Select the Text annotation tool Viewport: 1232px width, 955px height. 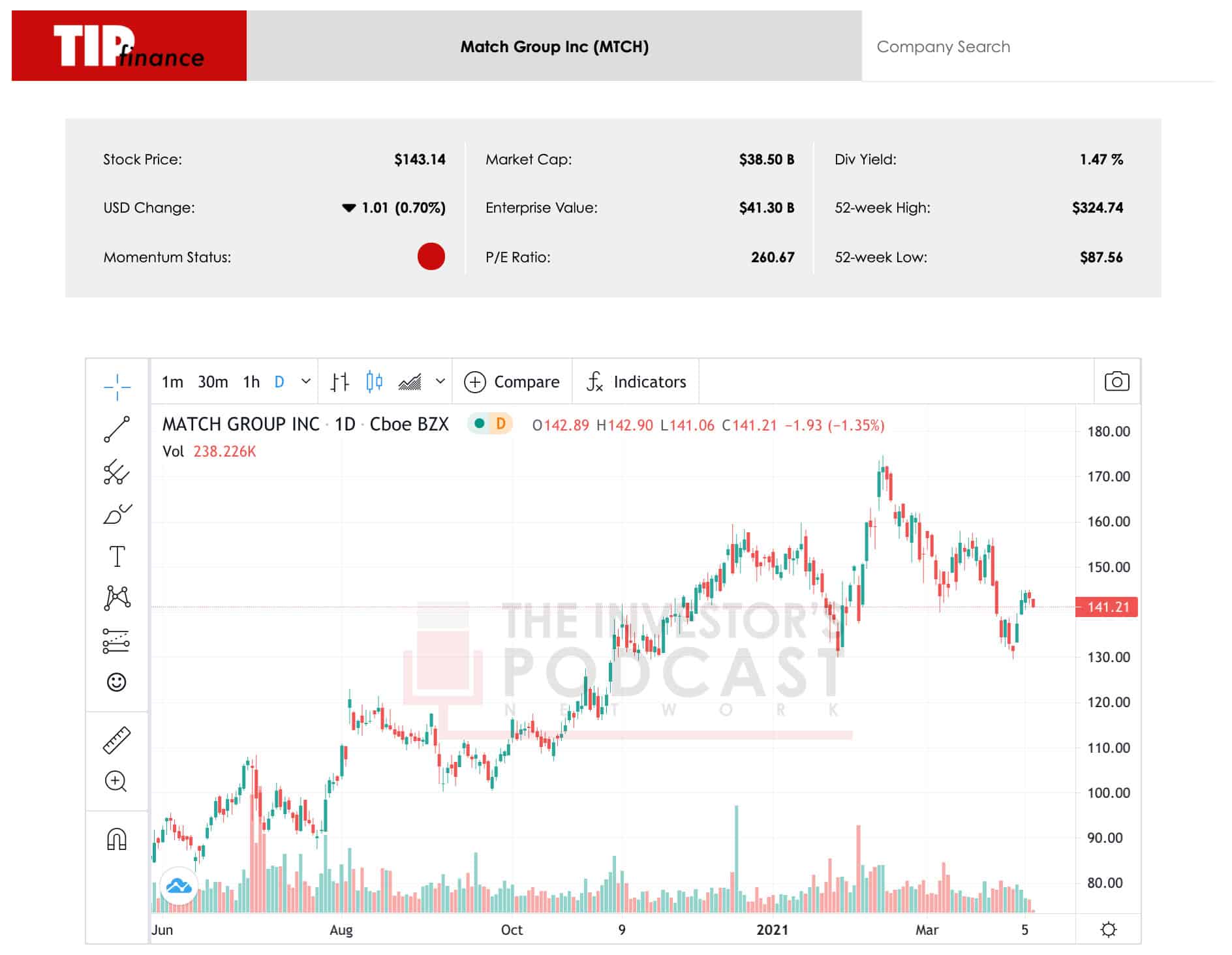116,556
